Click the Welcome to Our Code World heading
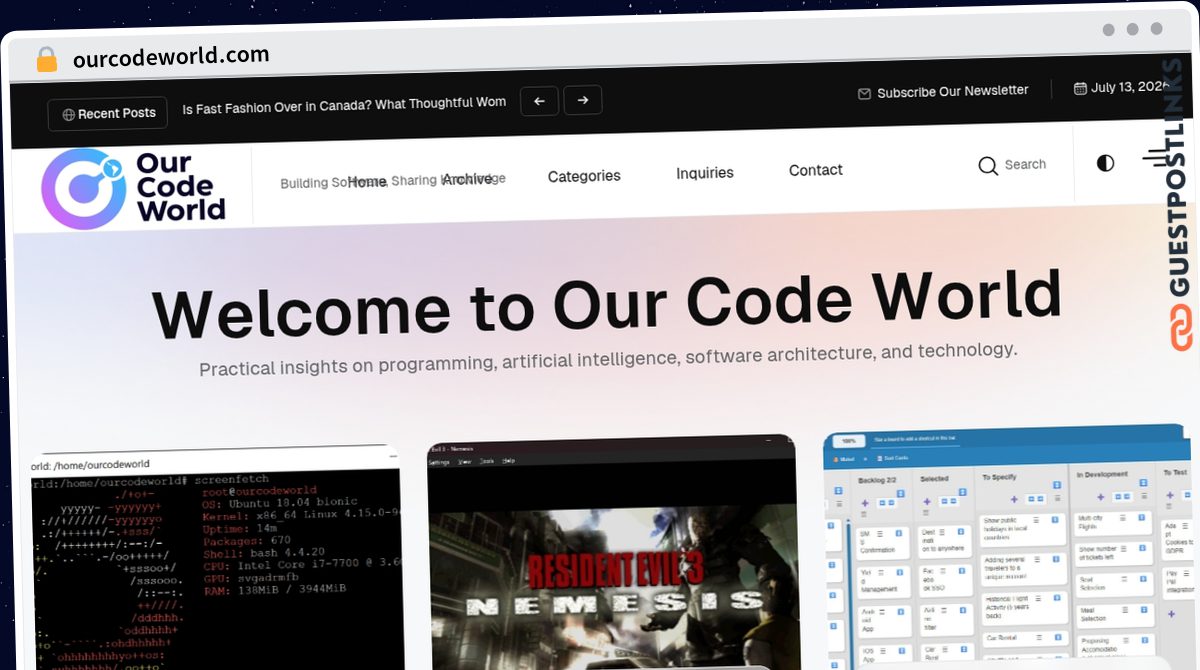 [606, 303]
